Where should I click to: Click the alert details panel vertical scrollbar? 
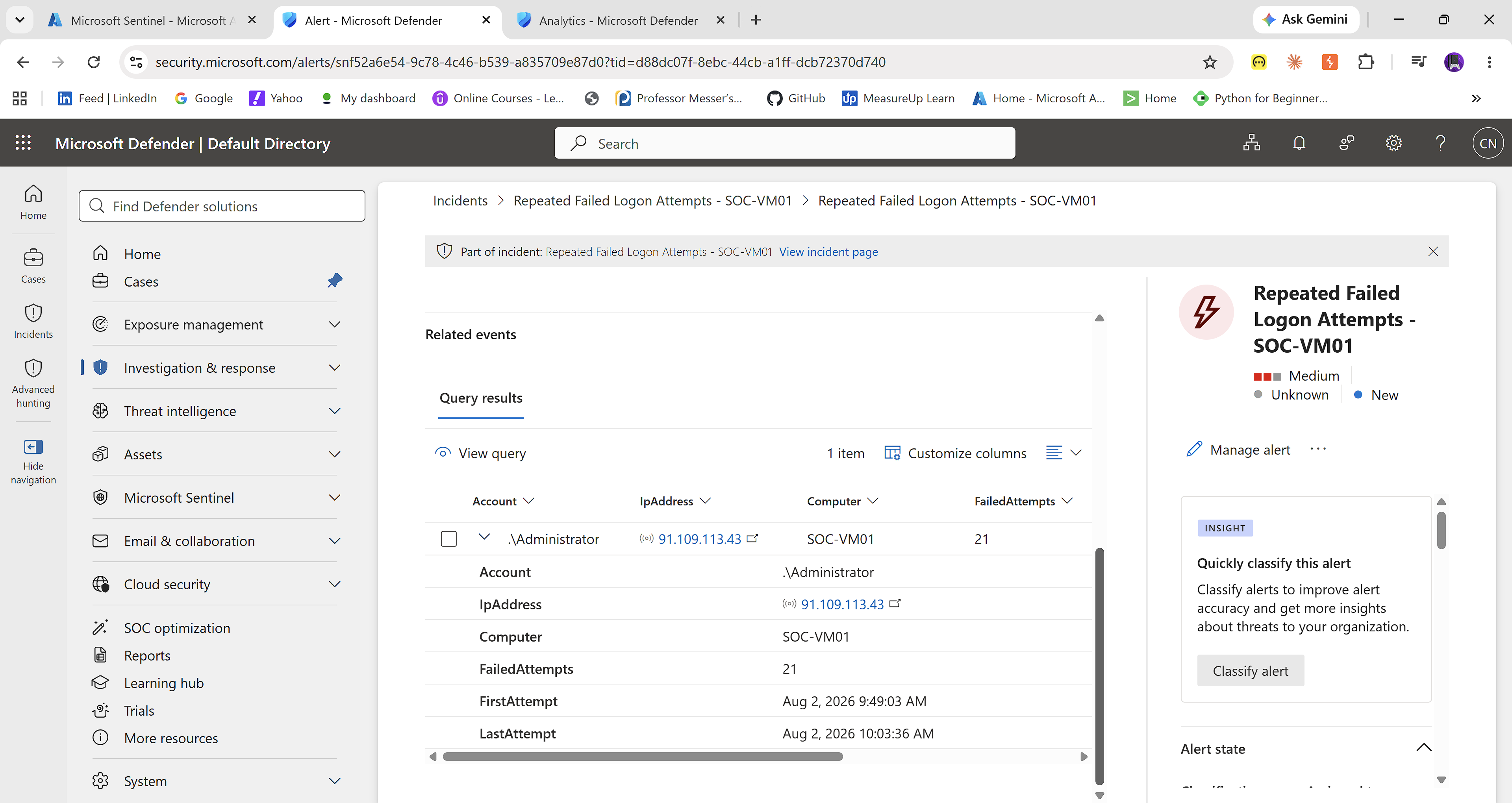tap(1441, 530)
